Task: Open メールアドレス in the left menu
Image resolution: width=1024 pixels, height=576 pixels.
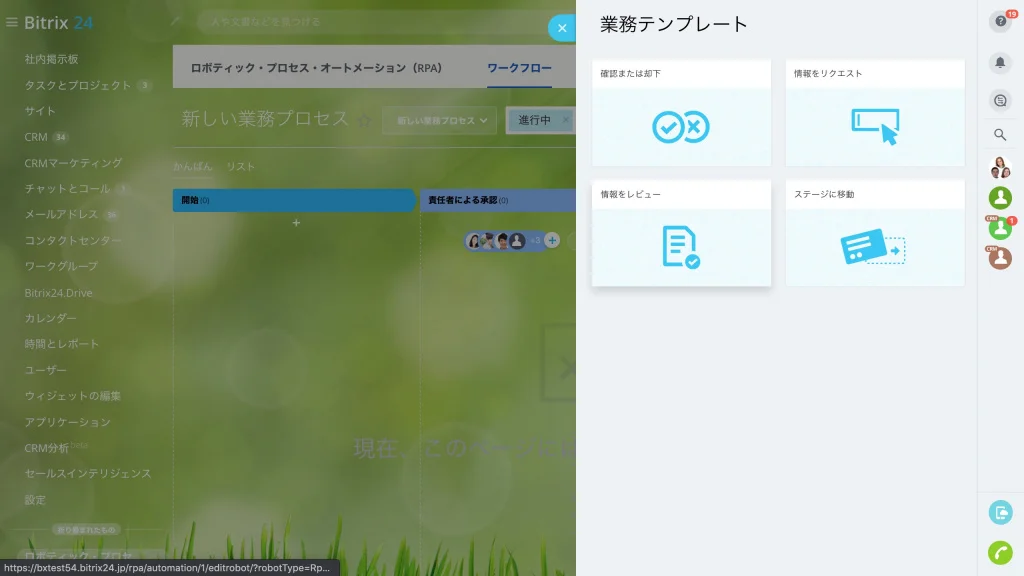Action: (61, 214)
